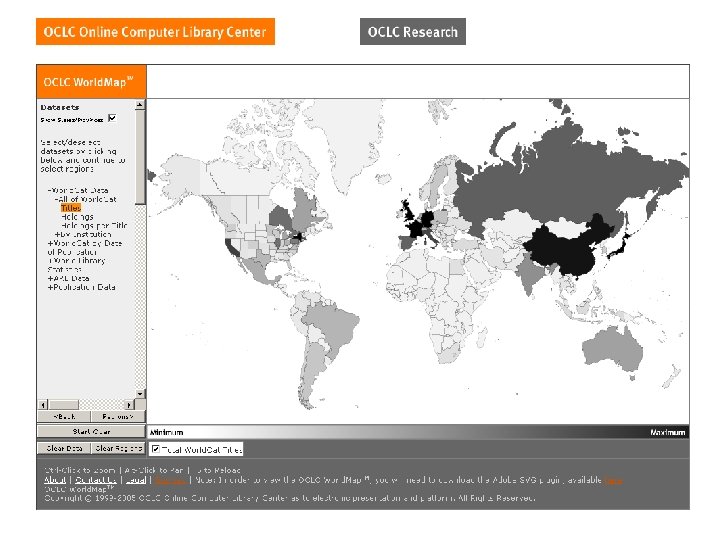Select Spain on the world map
The width and height of the screenshot is (720, 540).
point(408,242)
